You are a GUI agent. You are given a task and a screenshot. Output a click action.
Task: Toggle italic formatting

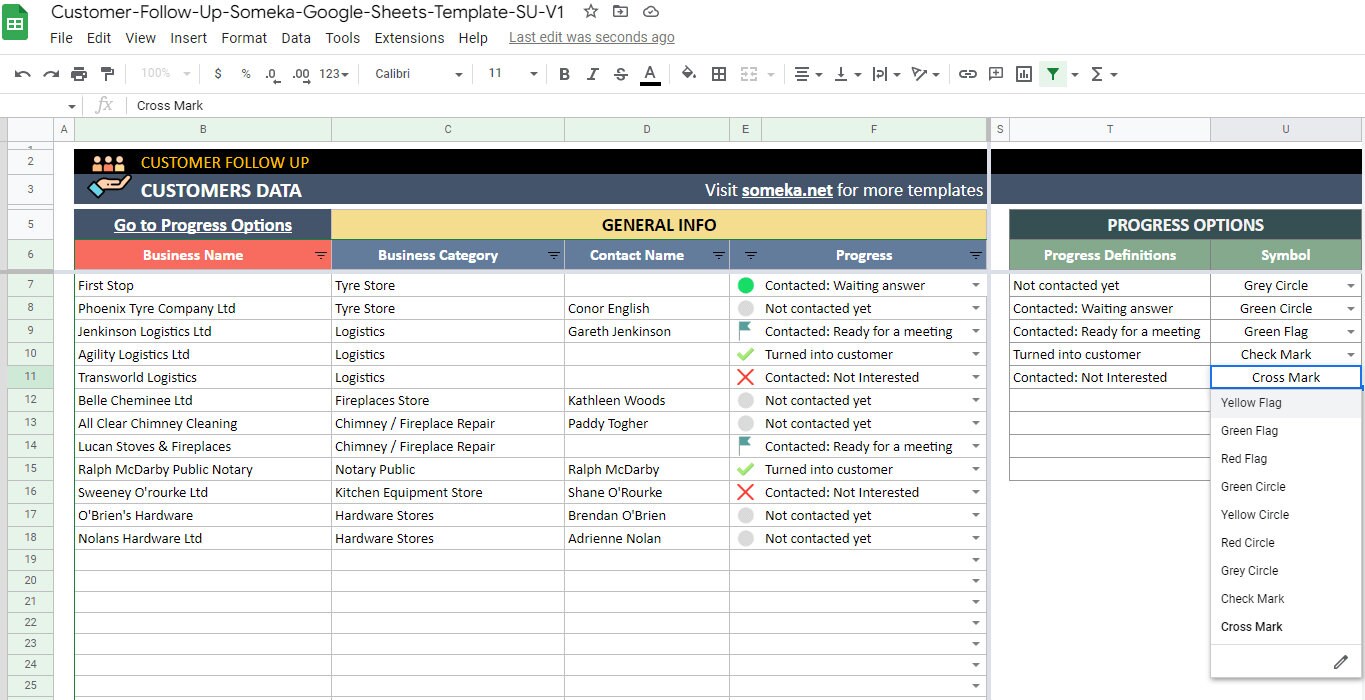pos(592,73)
